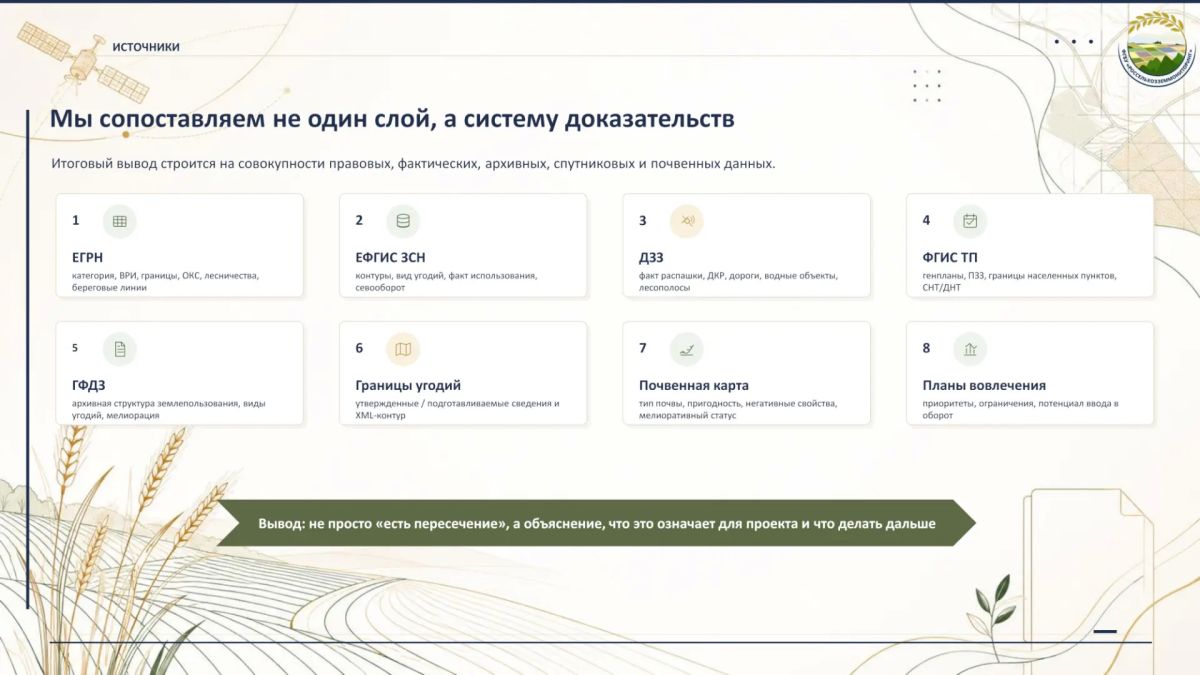The width and height of the screenshot is (1200, 675).
Task: Select the ГФДЗ card title
Action: [89, 386]
